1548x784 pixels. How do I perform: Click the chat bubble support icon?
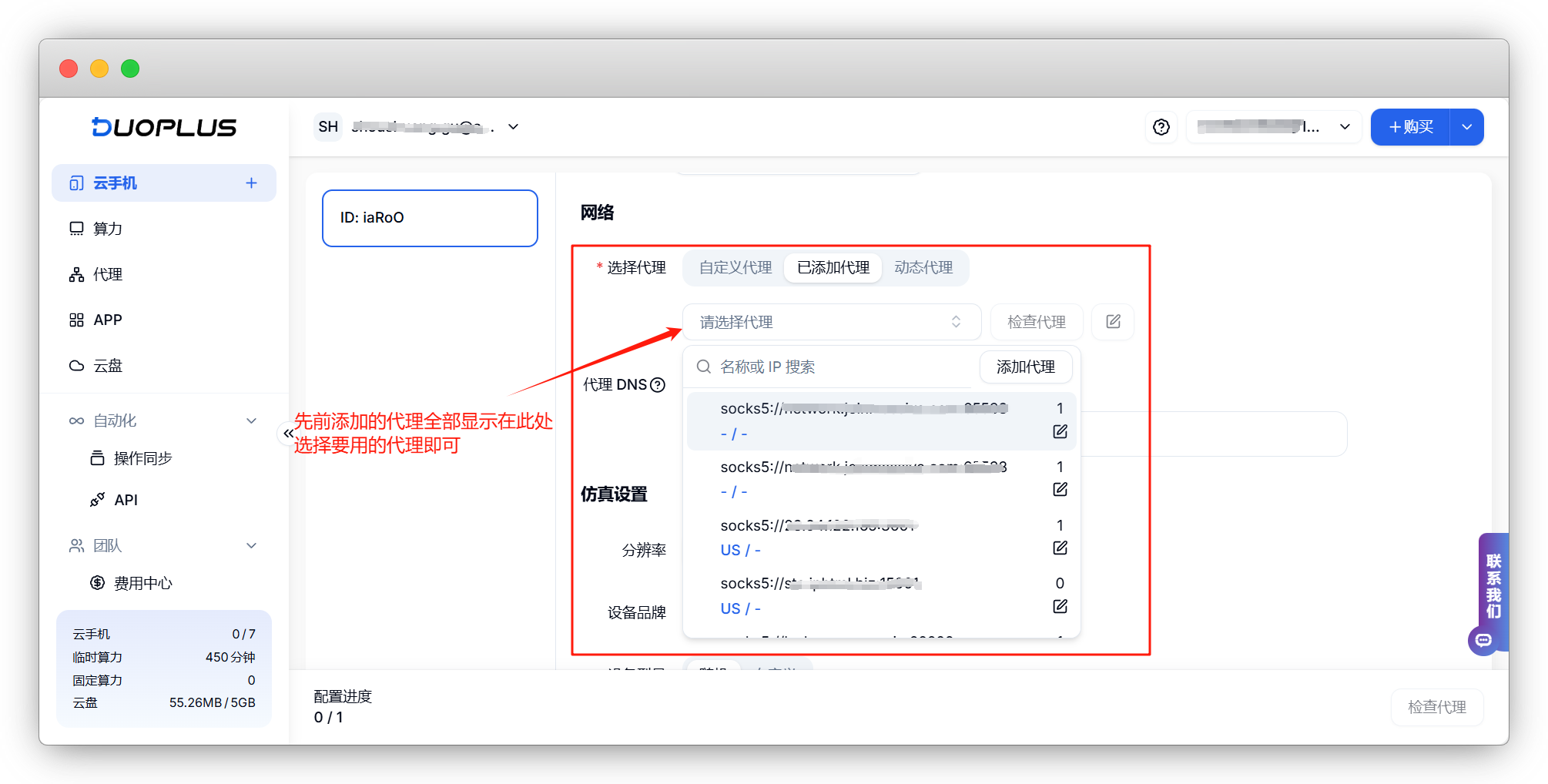tap(1483, 640)
